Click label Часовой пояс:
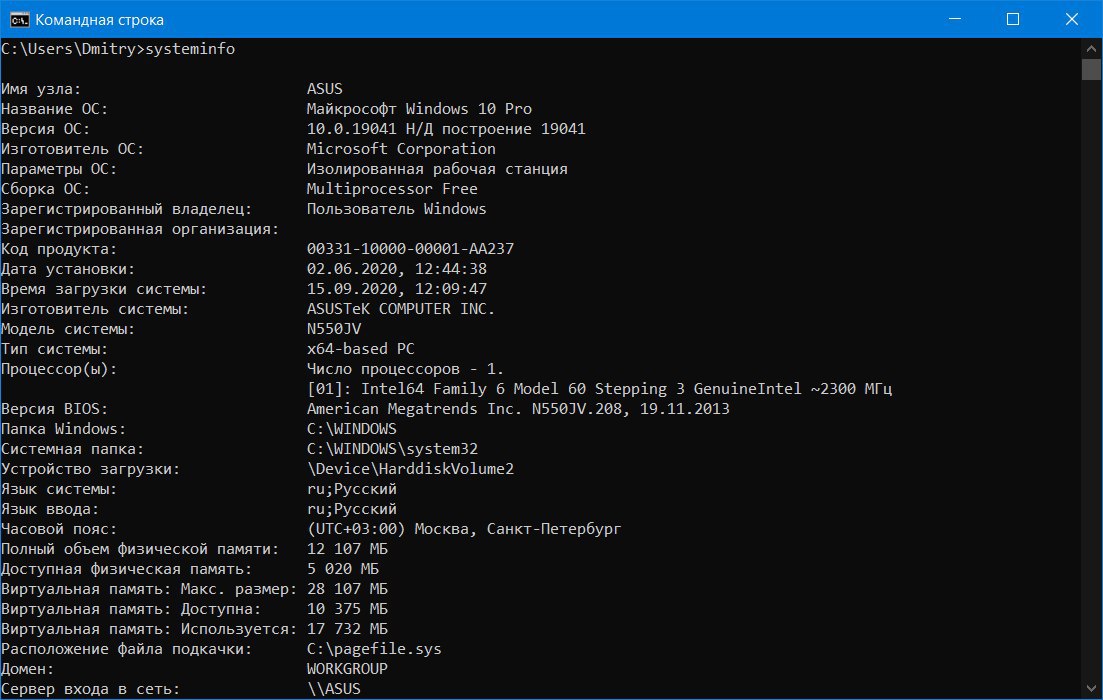This screenshot has height=700, width=1103. coord(58,528)
